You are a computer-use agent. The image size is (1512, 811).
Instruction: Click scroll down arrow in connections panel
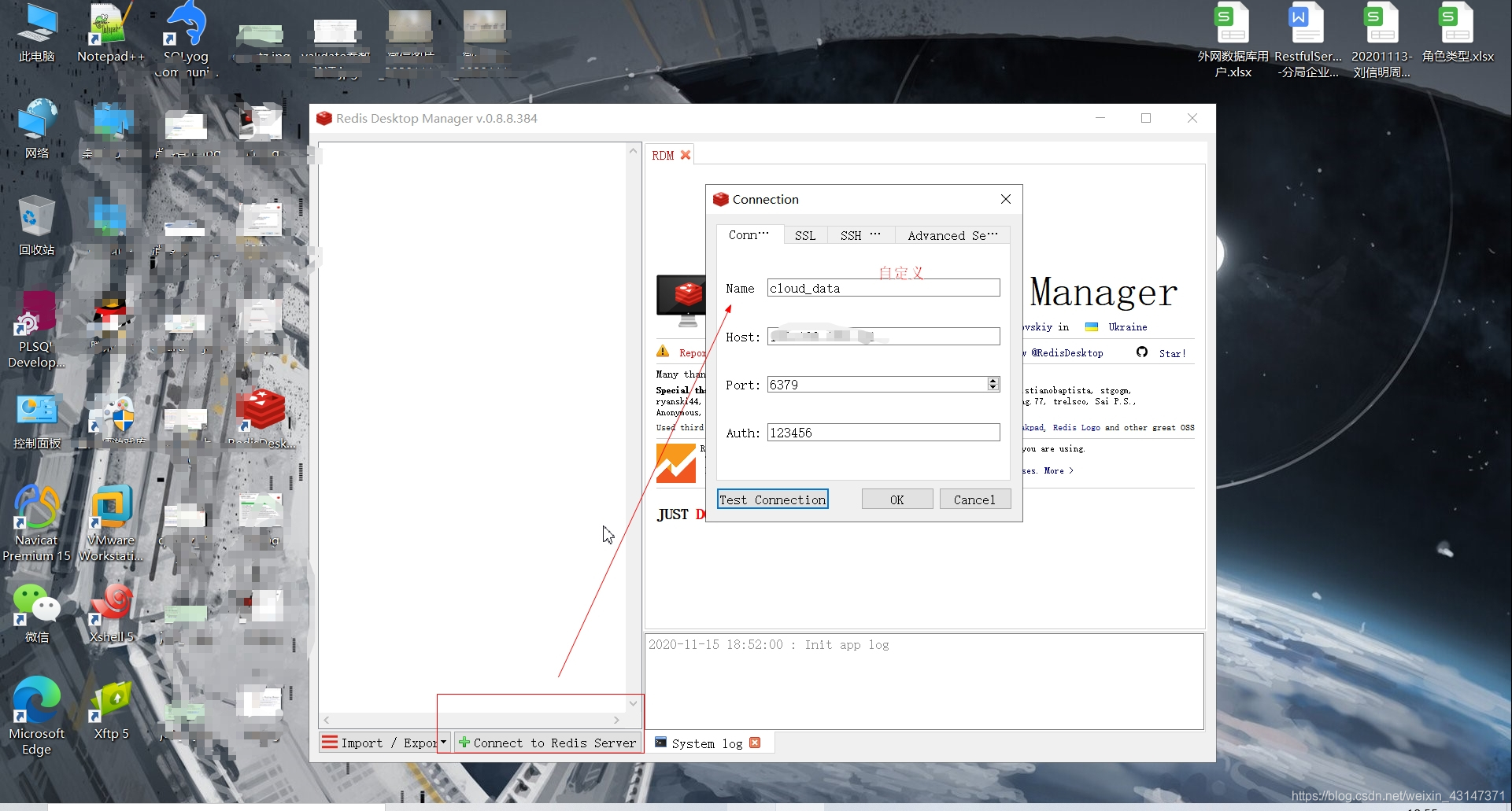coord(633,703)
